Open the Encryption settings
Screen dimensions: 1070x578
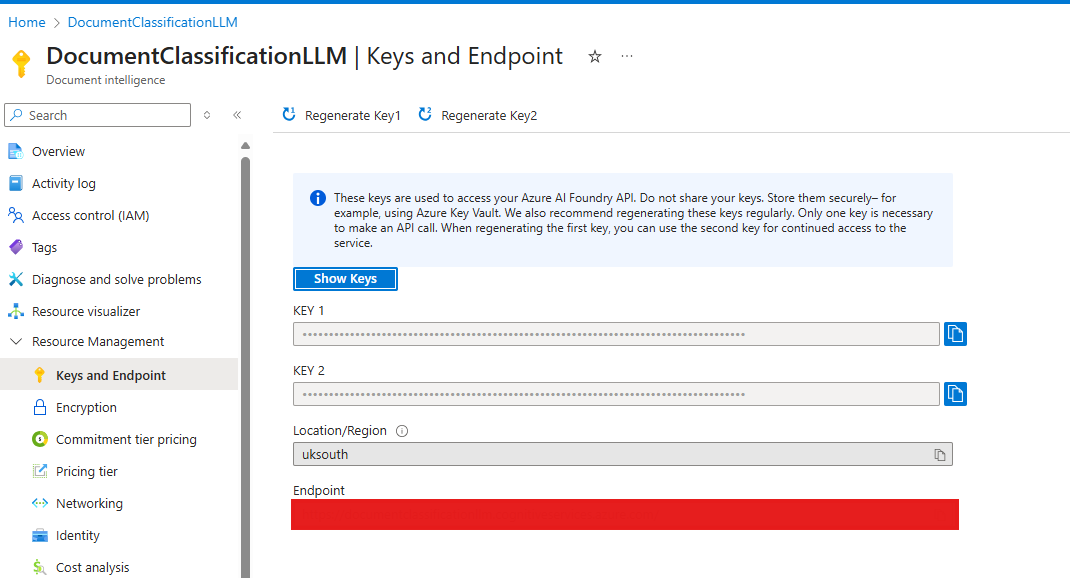coord(86,407)
